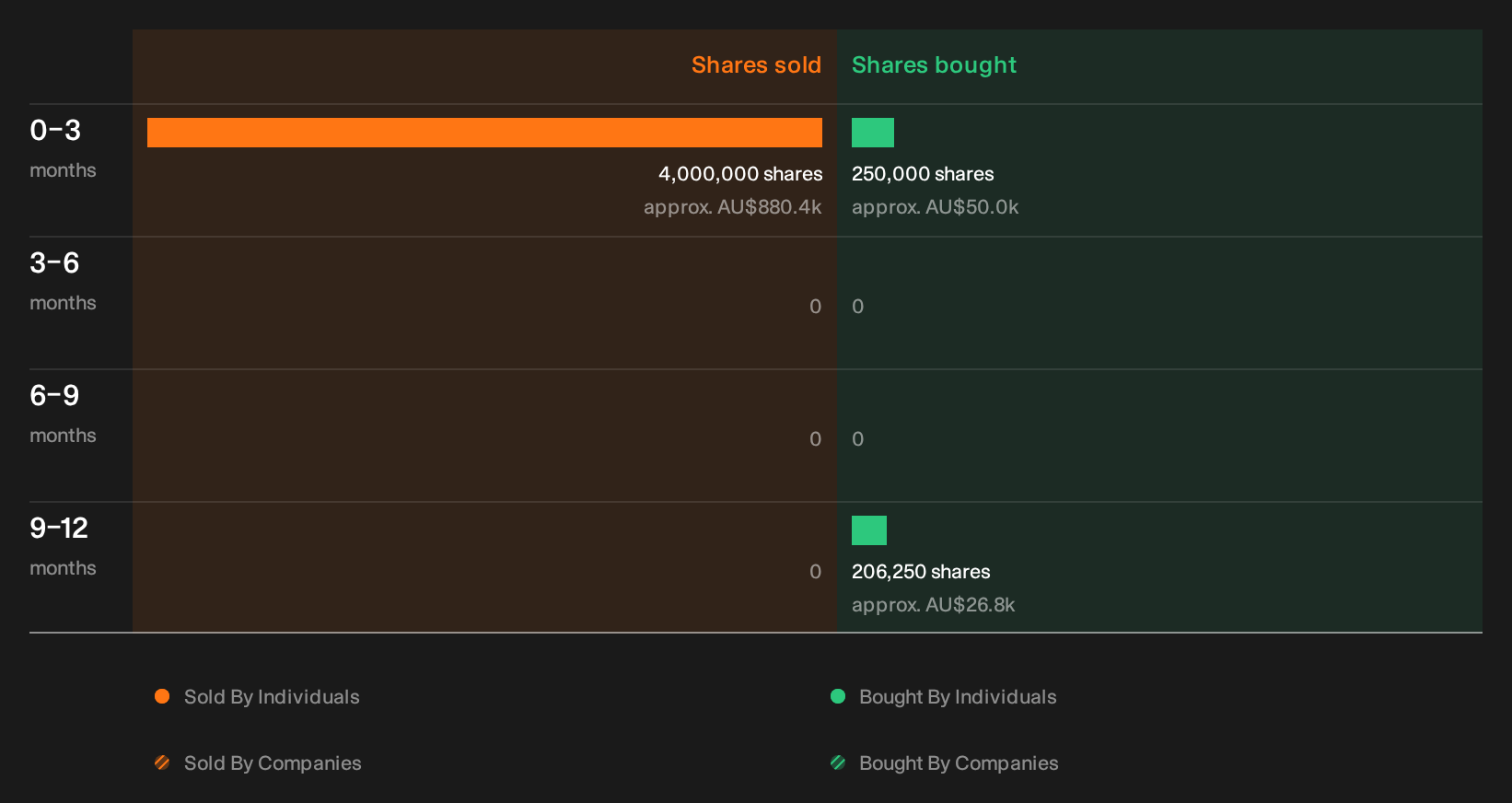The height and width of the screenshot is (803, 1512).
Task: Select the 0-3 months row label
Action: (x=63, y=149)
